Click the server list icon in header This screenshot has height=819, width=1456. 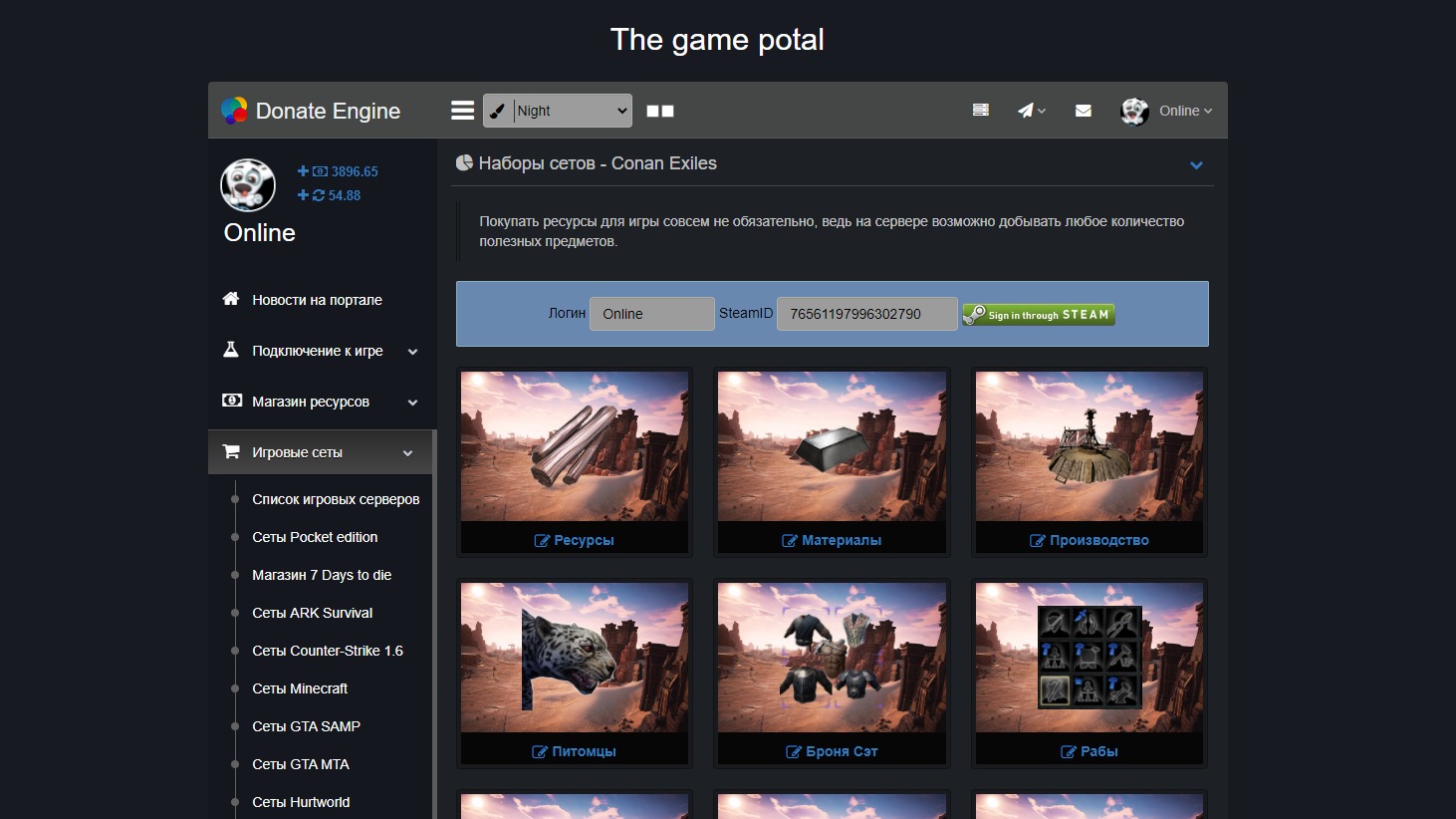point(980,111)
